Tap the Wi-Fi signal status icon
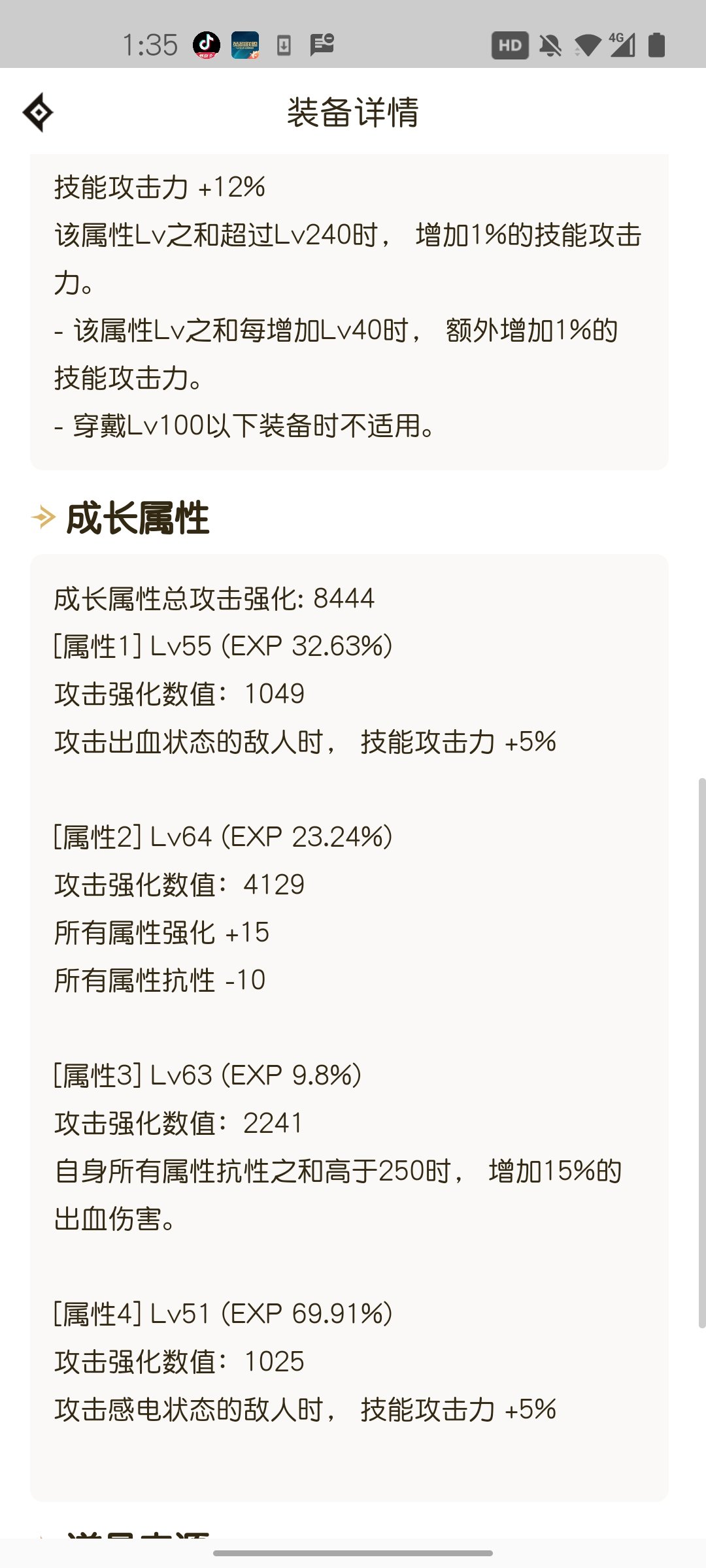Viewport: 706px width, 1568px height. [587, 45]
